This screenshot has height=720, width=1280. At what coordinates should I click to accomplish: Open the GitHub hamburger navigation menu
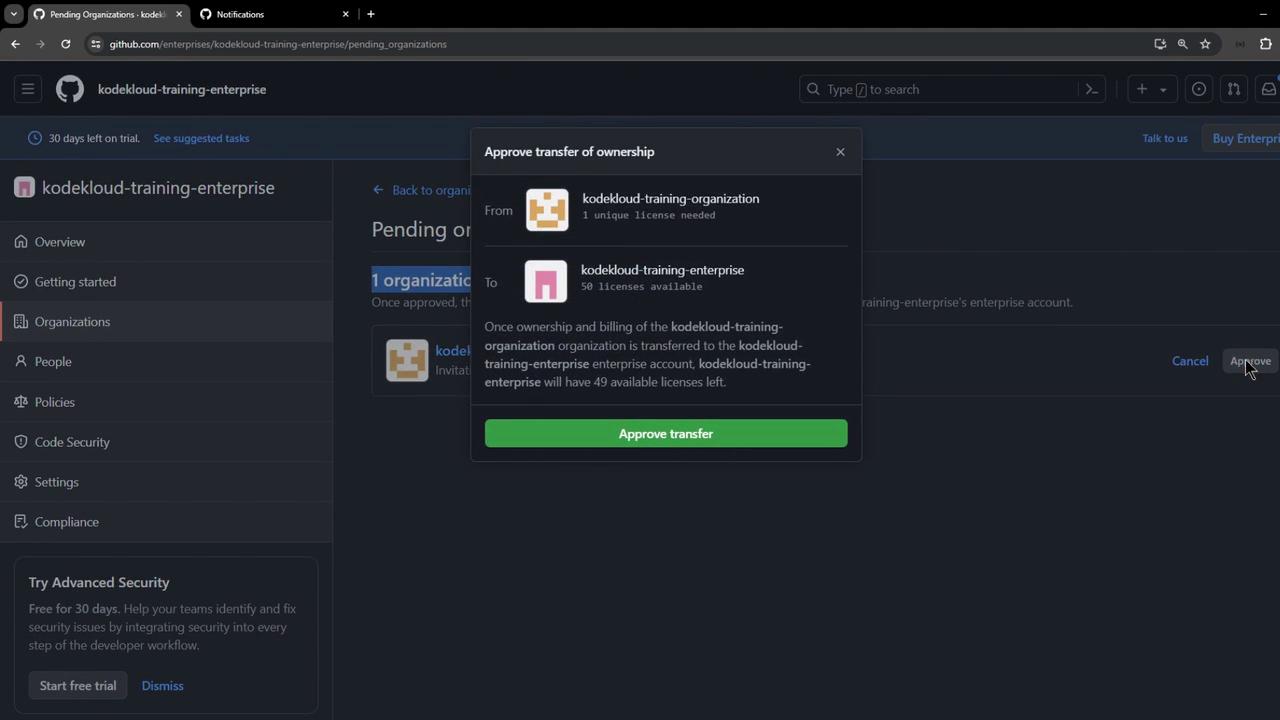(28, 89)
